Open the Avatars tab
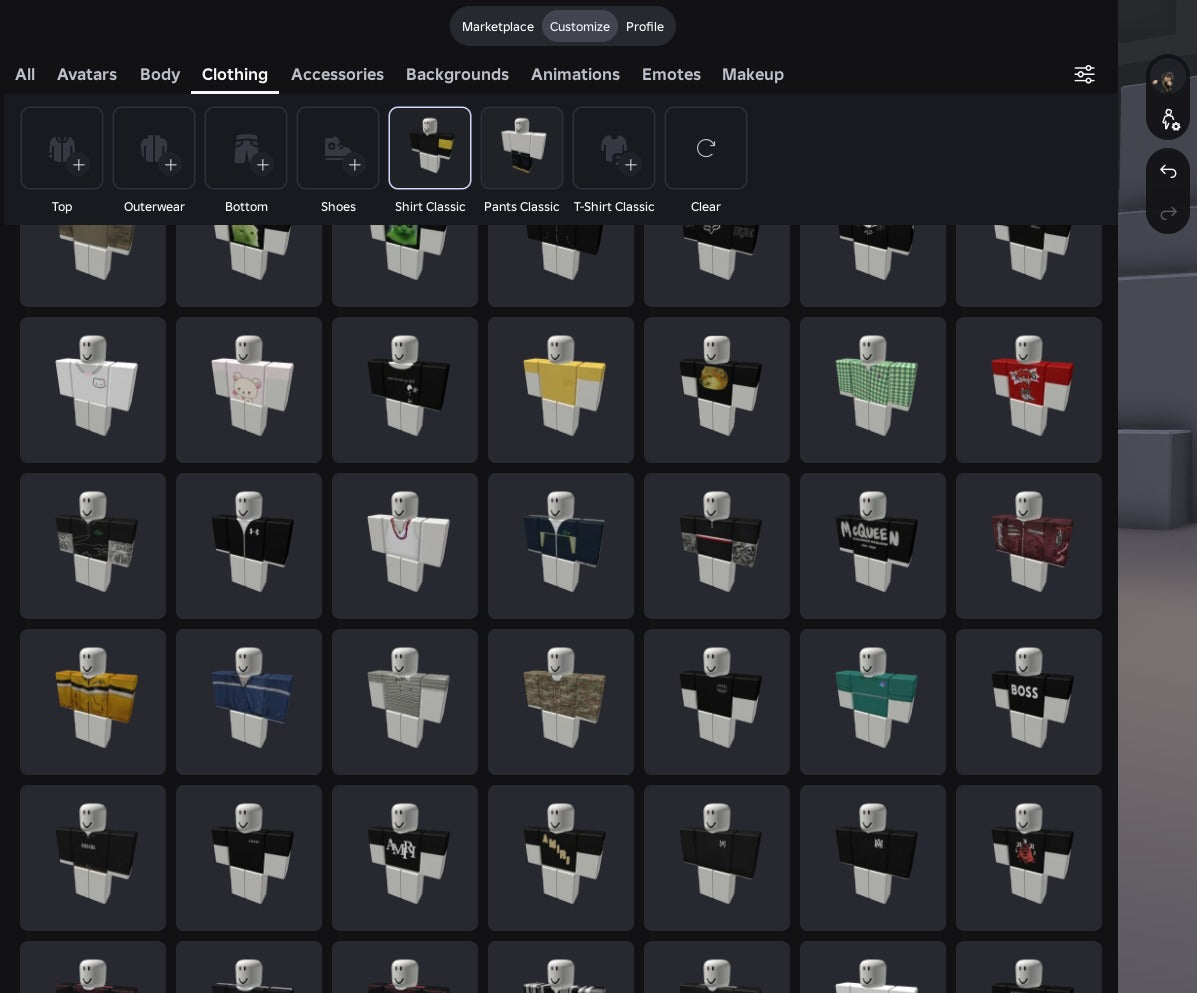Image resolution: width=1197 pixels, height=993 pixels. (87, 74)
